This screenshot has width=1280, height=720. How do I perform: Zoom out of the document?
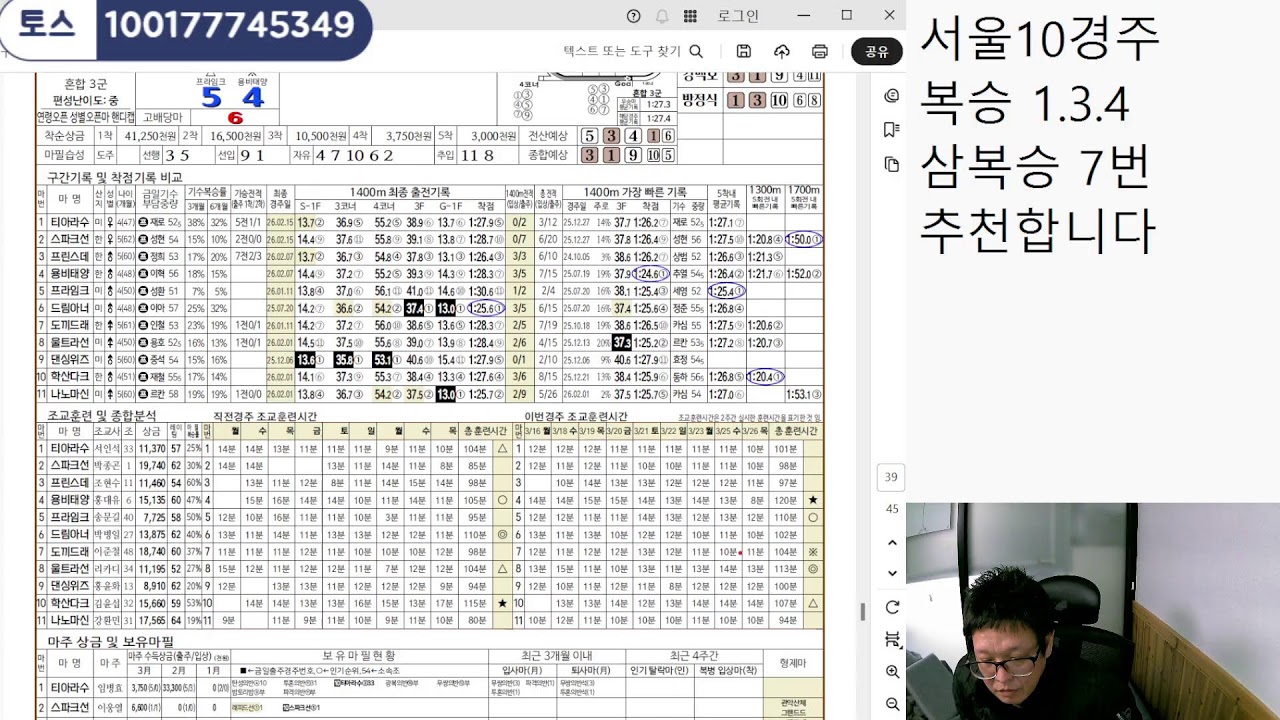tap(892, 704)
